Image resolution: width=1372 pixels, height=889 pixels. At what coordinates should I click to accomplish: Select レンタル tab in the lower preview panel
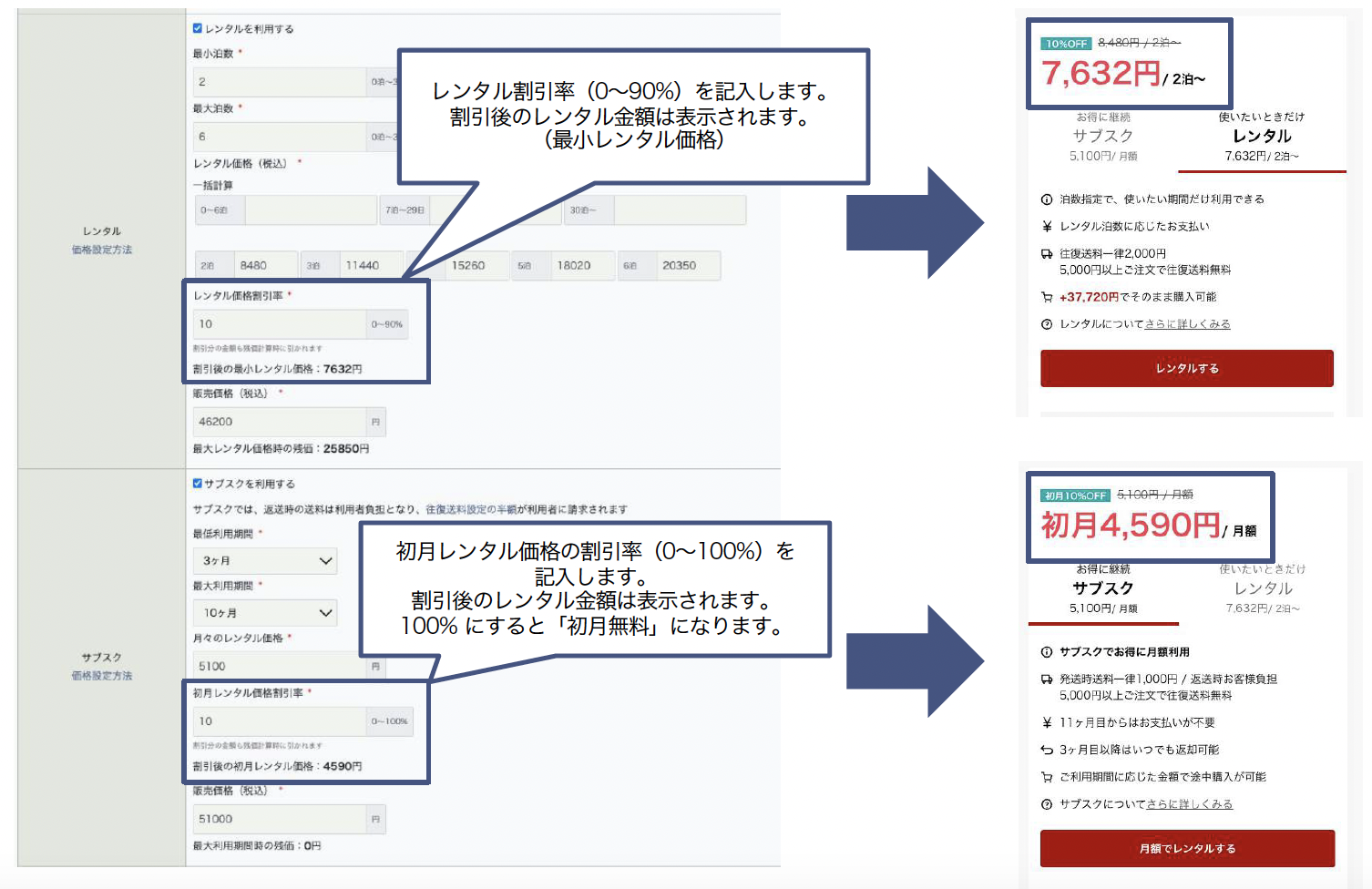coord(1263,588)
